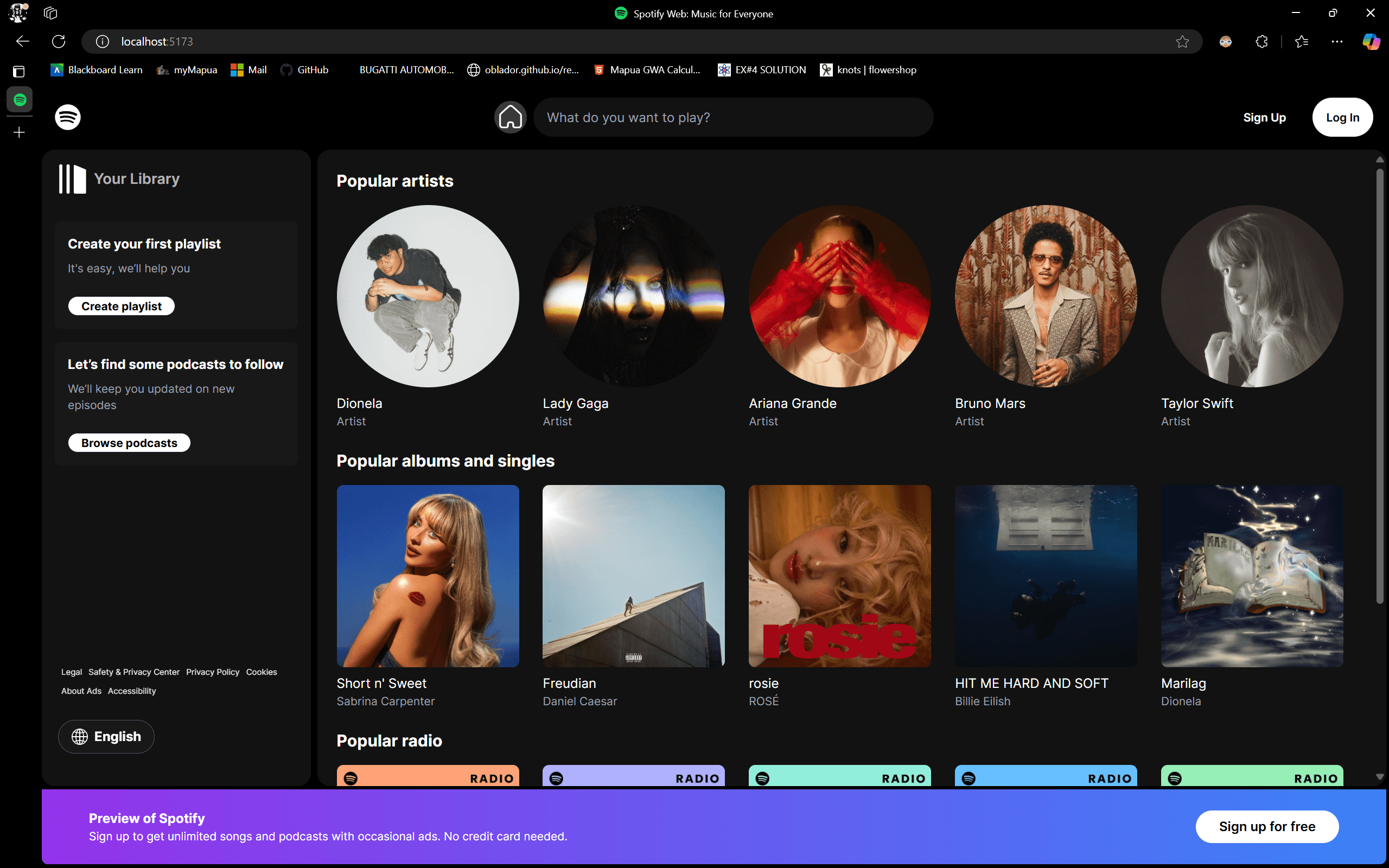The image size is (1389, 868).
Task: Change language via English button
Action: point(106,737)
